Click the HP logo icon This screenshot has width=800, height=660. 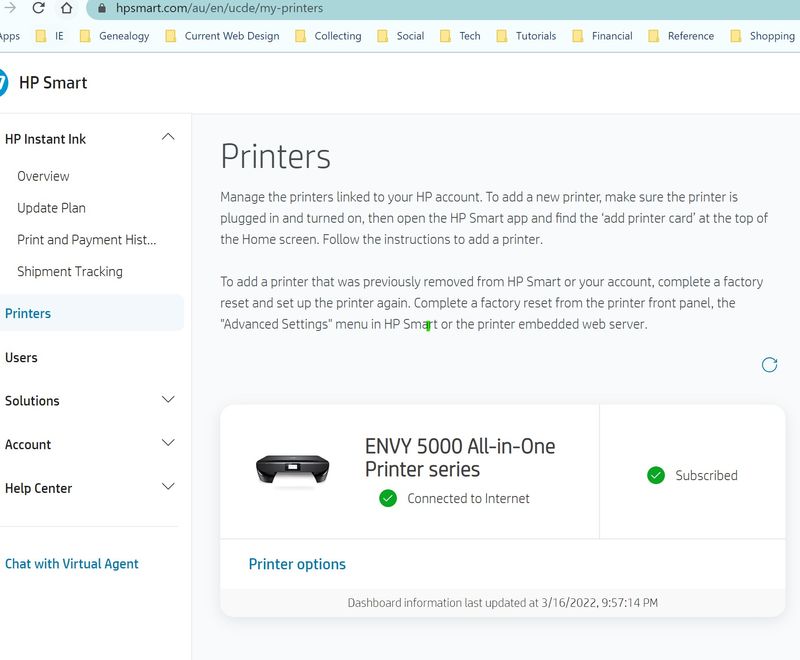click(3, 82)
